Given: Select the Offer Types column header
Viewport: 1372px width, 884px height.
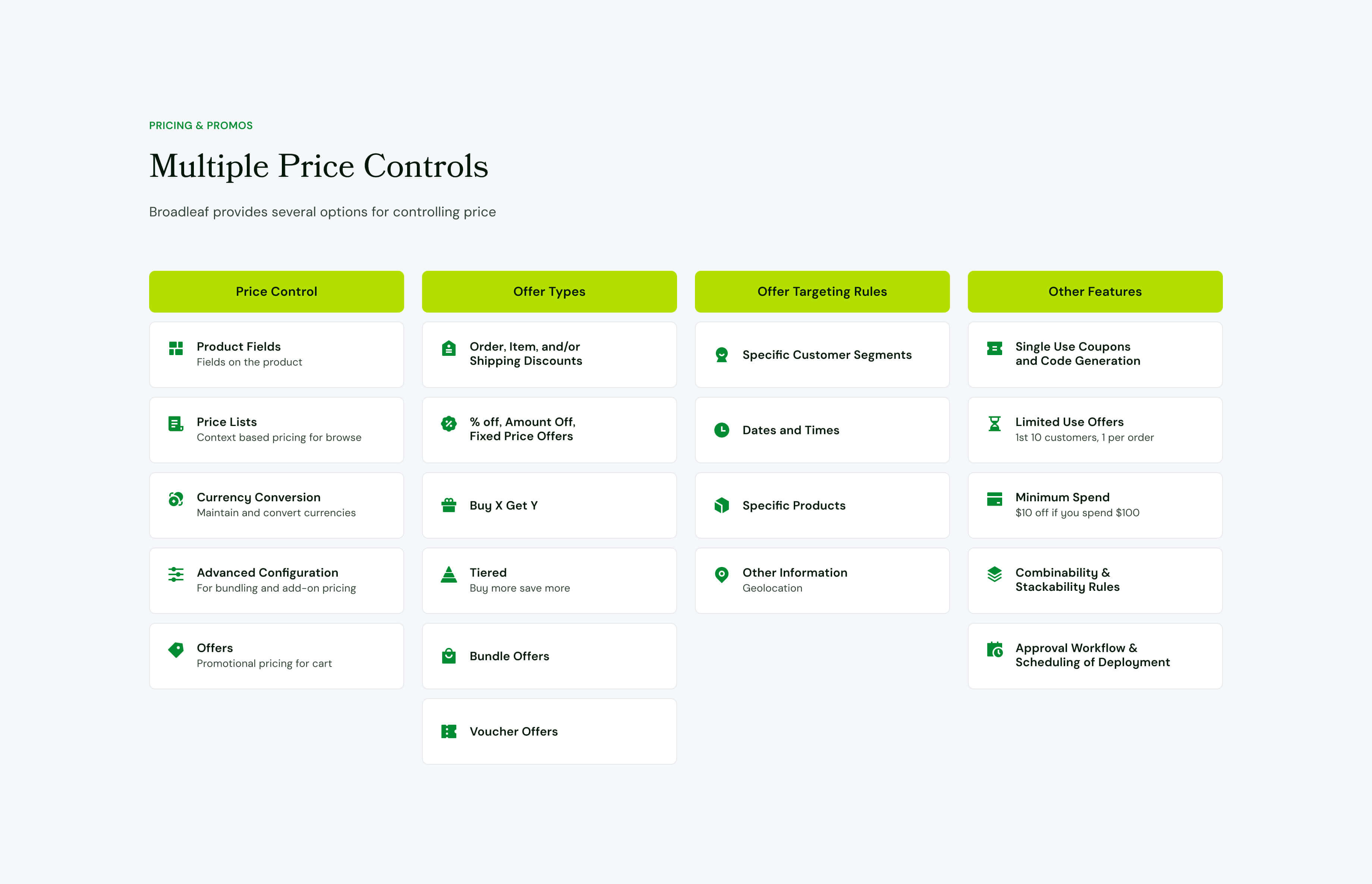Looking at the screenshot, I should click(x=550, y=292).
